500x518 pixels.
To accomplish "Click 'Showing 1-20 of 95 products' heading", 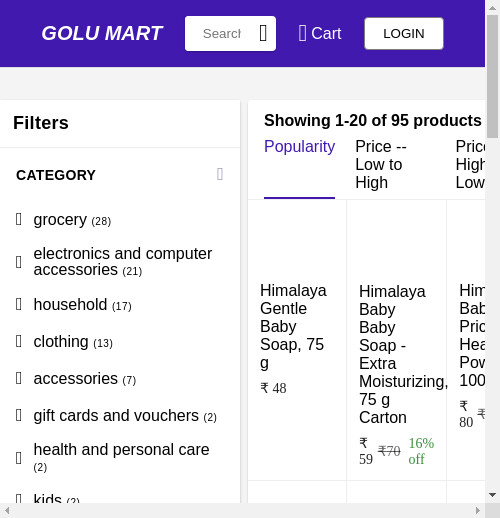I will (x=373, y=120).
